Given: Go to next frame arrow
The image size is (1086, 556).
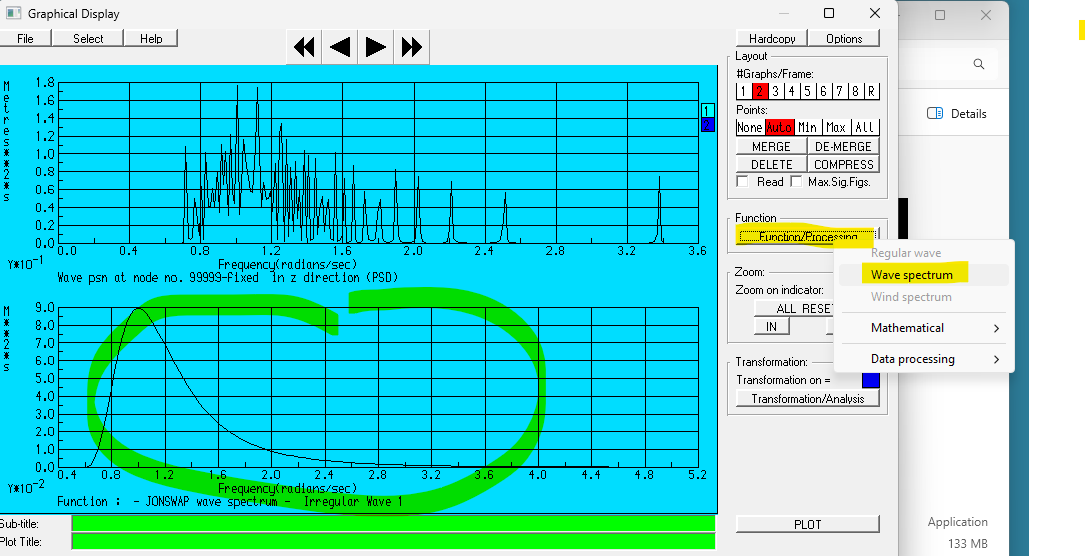Looking at the screenshot, I should point(375,47).
